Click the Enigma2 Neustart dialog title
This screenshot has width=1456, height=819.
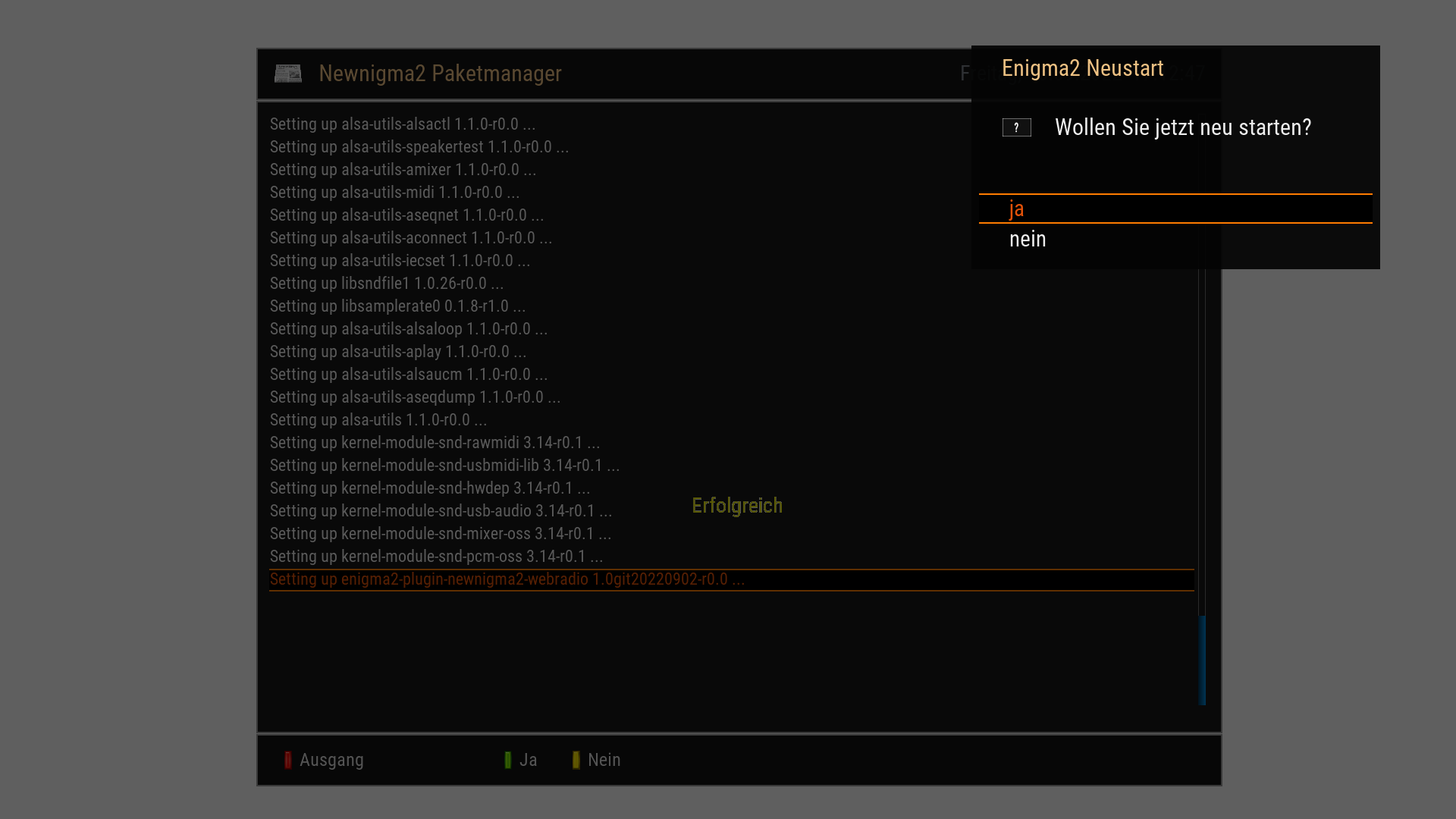click(1082, 68)
